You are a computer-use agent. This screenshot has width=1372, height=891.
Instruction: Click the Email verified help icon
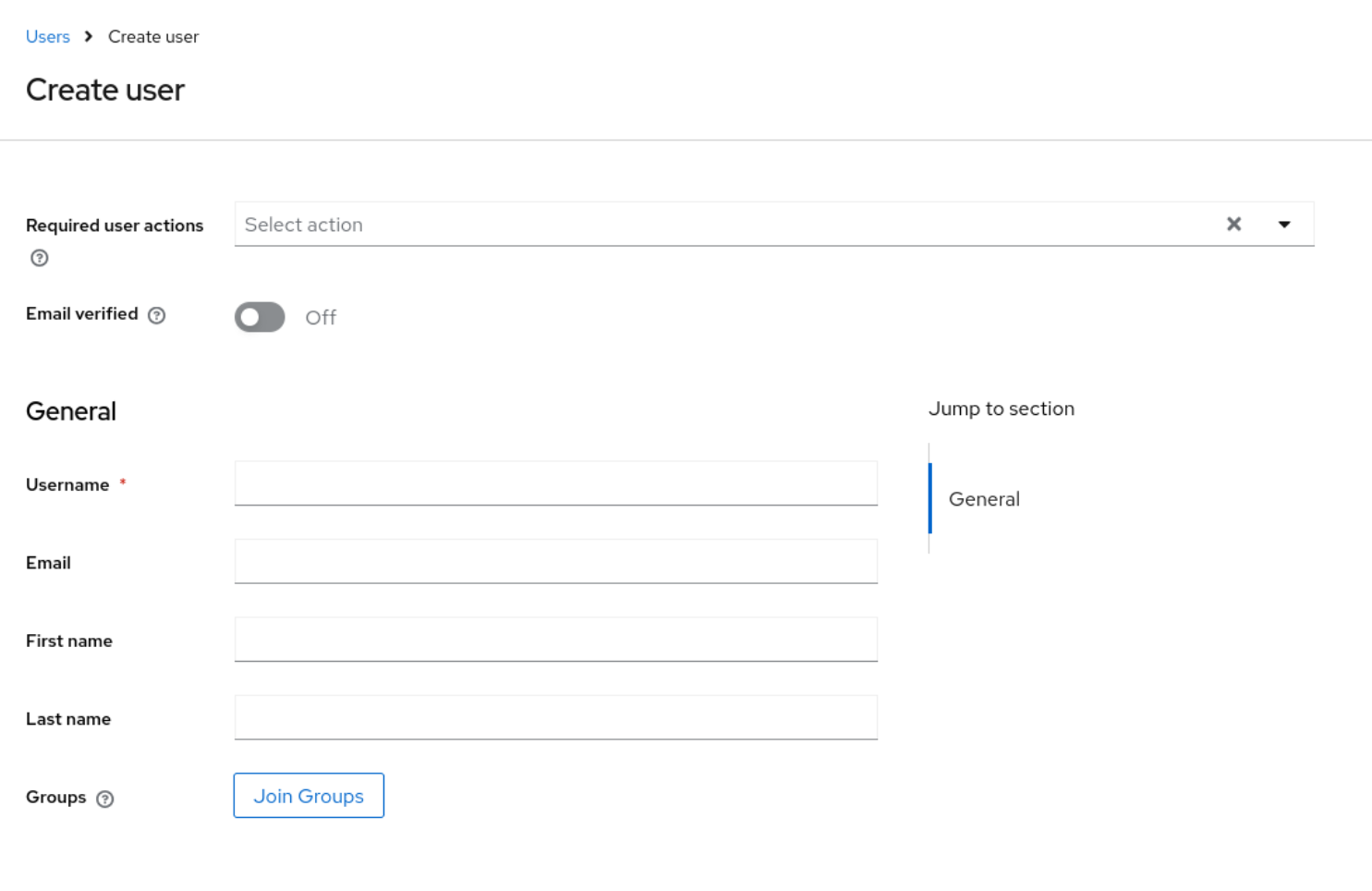[157, 315]
